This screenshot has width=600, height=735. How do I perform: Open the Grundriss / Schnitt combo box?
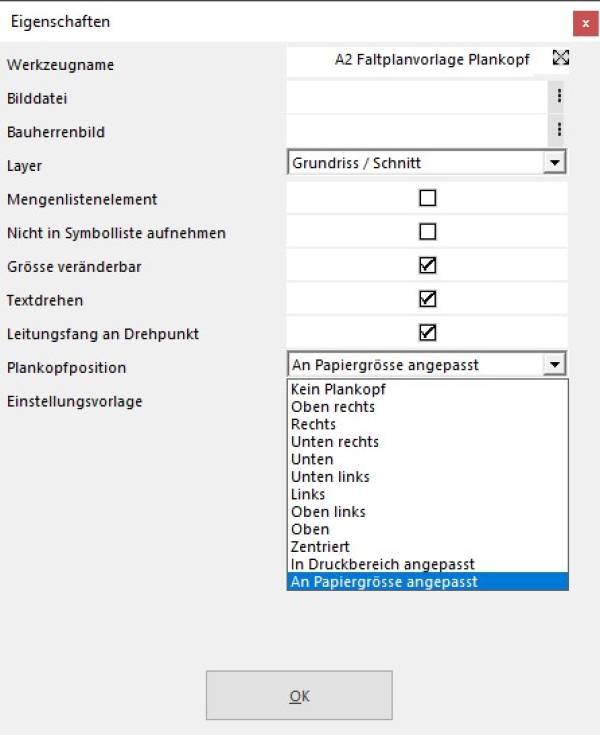(427, 163)
